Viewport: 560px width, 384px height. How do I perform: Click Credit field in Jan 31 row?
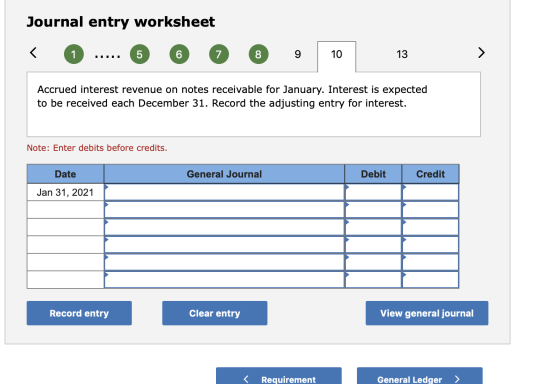pyautogui.click(x=430, y=192)
